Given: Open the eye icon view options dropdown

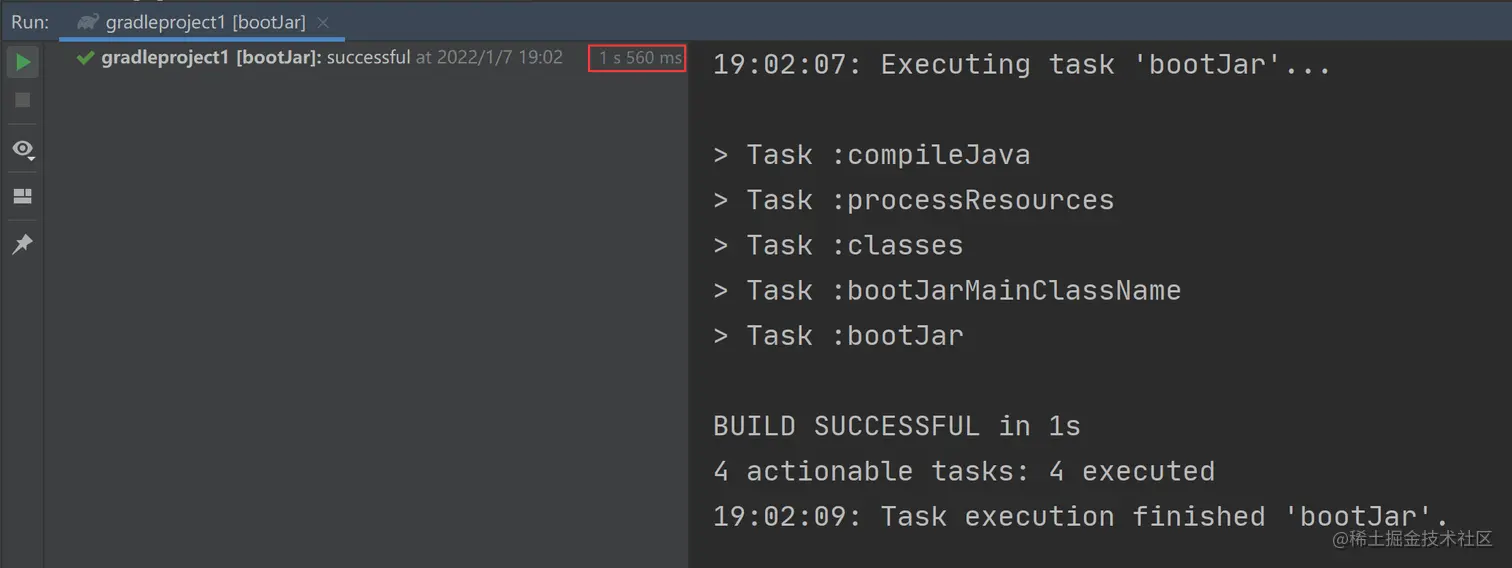Looking at the screenshot, I should click(22, 150).
